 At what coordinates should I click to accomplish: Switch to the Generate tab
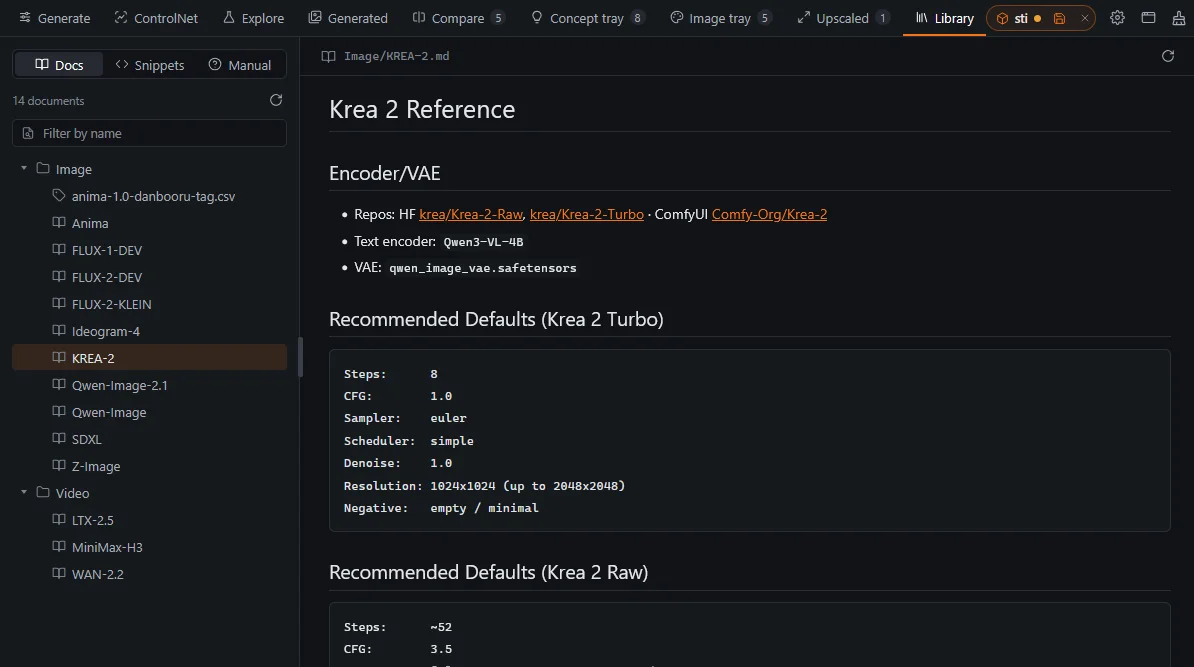54,18
